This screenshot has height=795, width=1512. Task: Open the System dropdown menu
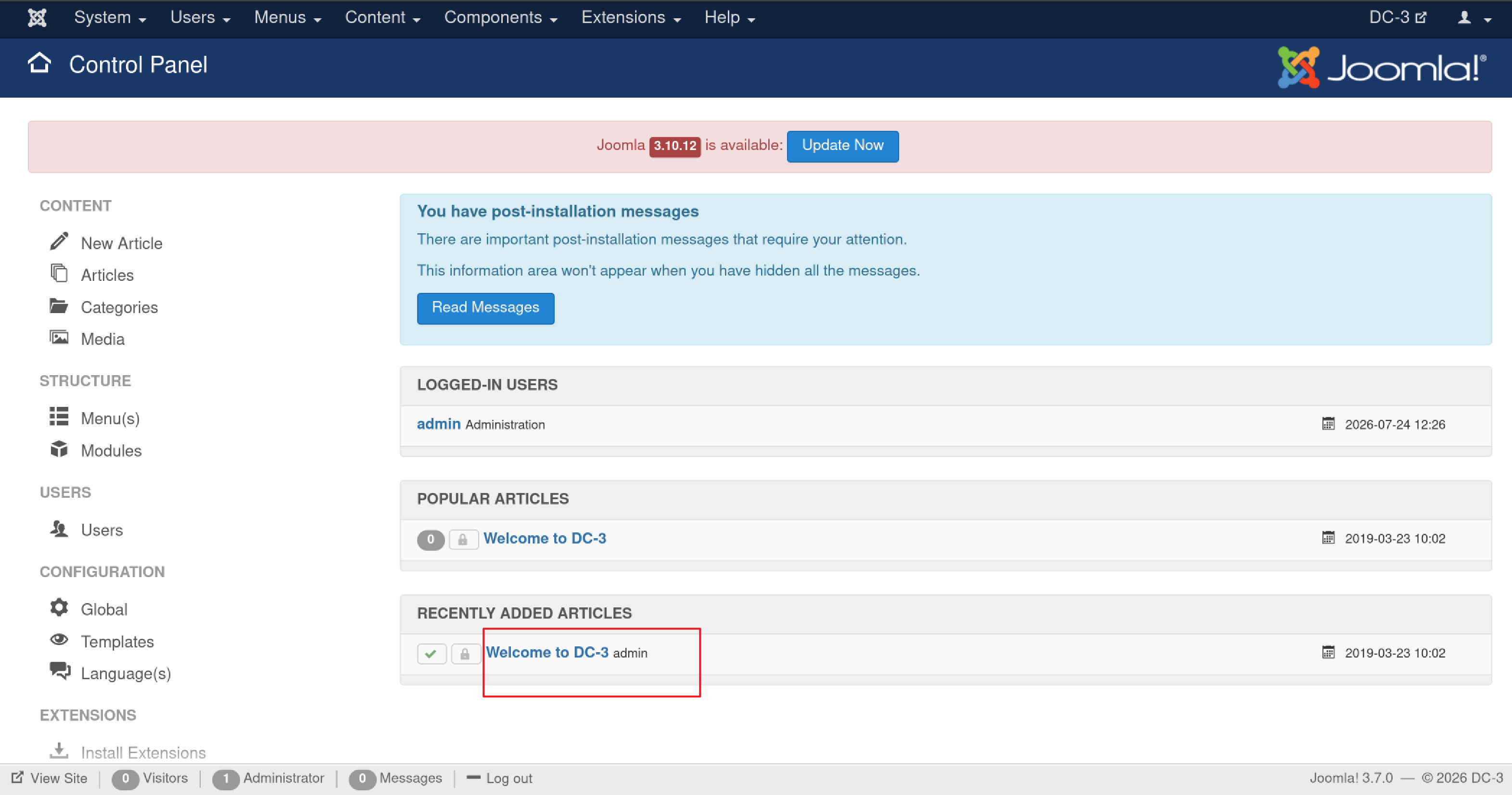point(110,18)
